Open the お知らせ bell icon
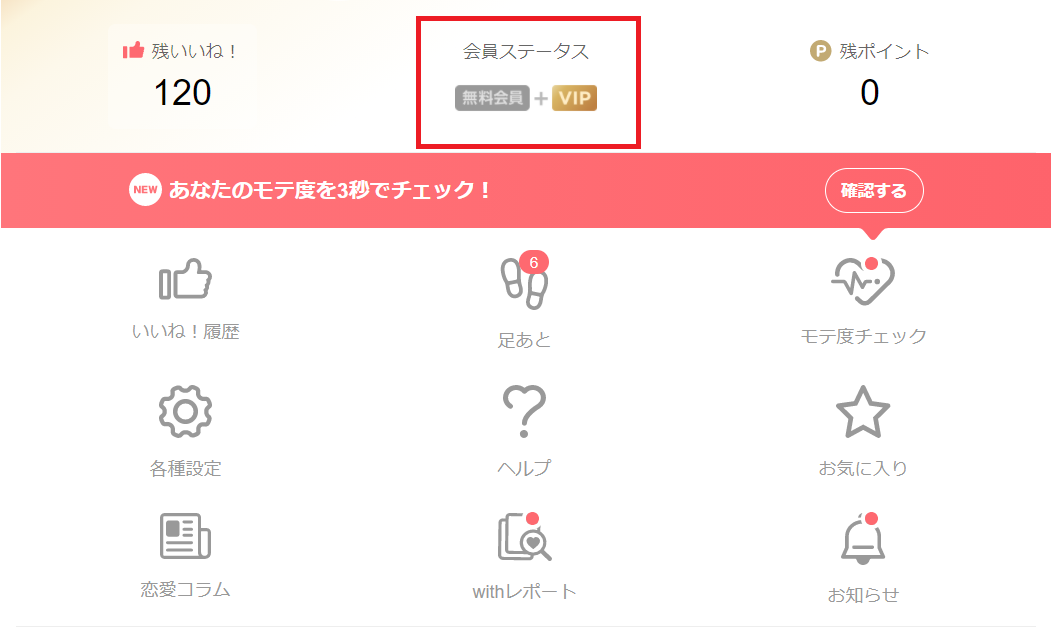This screenshot has width=1051, height=627. coord(863,540)
